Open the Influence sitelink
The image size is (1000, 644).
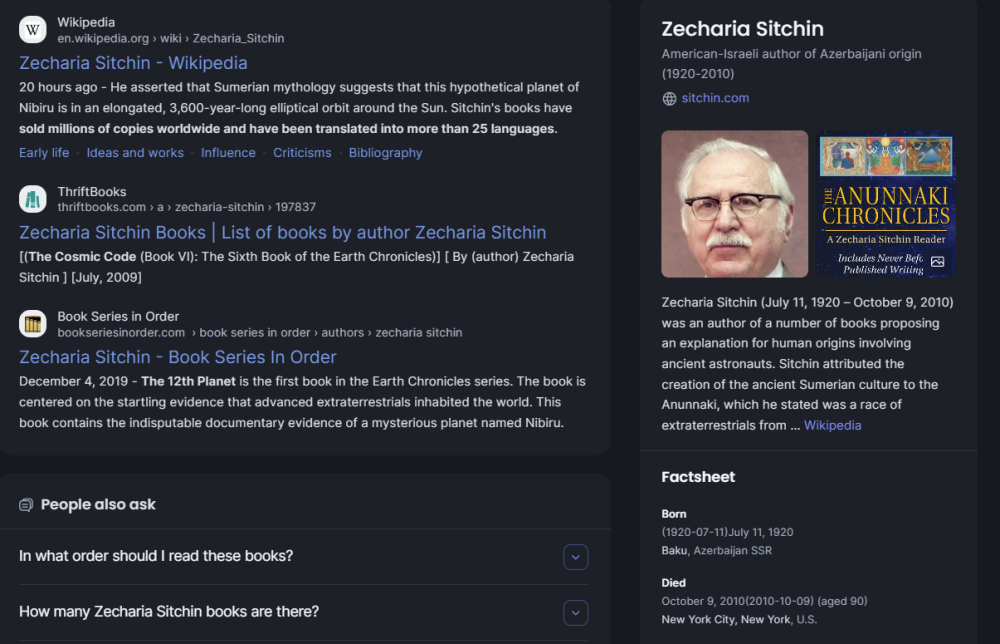click(x=228, y=153)
